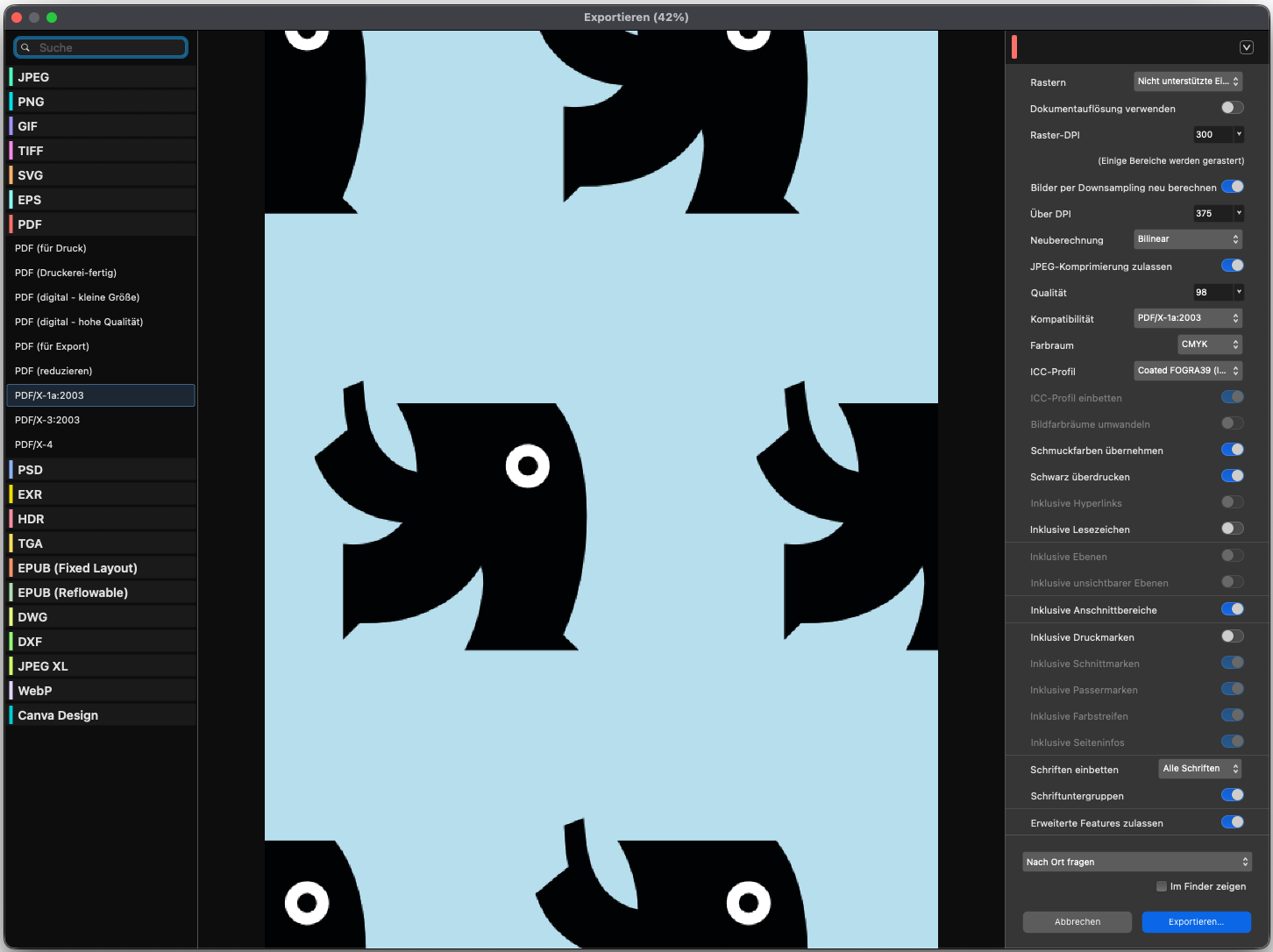This screenshot has width=1273, height=952.
Task: Enable Inklusive Druckmarken switch
Action: point(1233,636)
